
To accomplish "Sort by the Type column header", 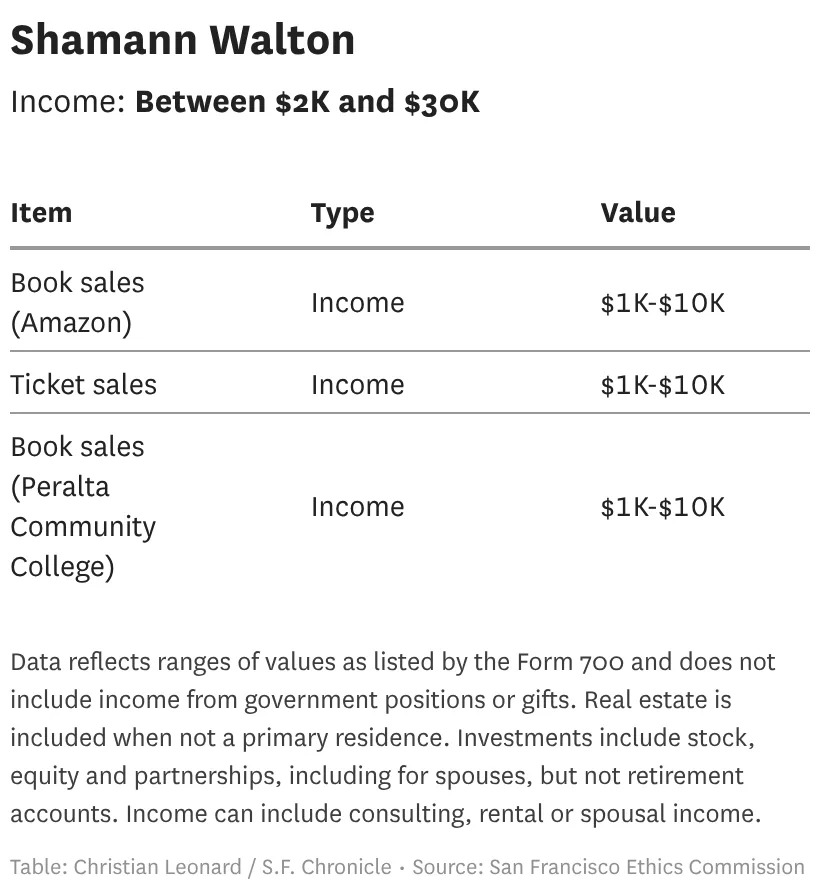I will pyautogui.click(x=342, y=213).
